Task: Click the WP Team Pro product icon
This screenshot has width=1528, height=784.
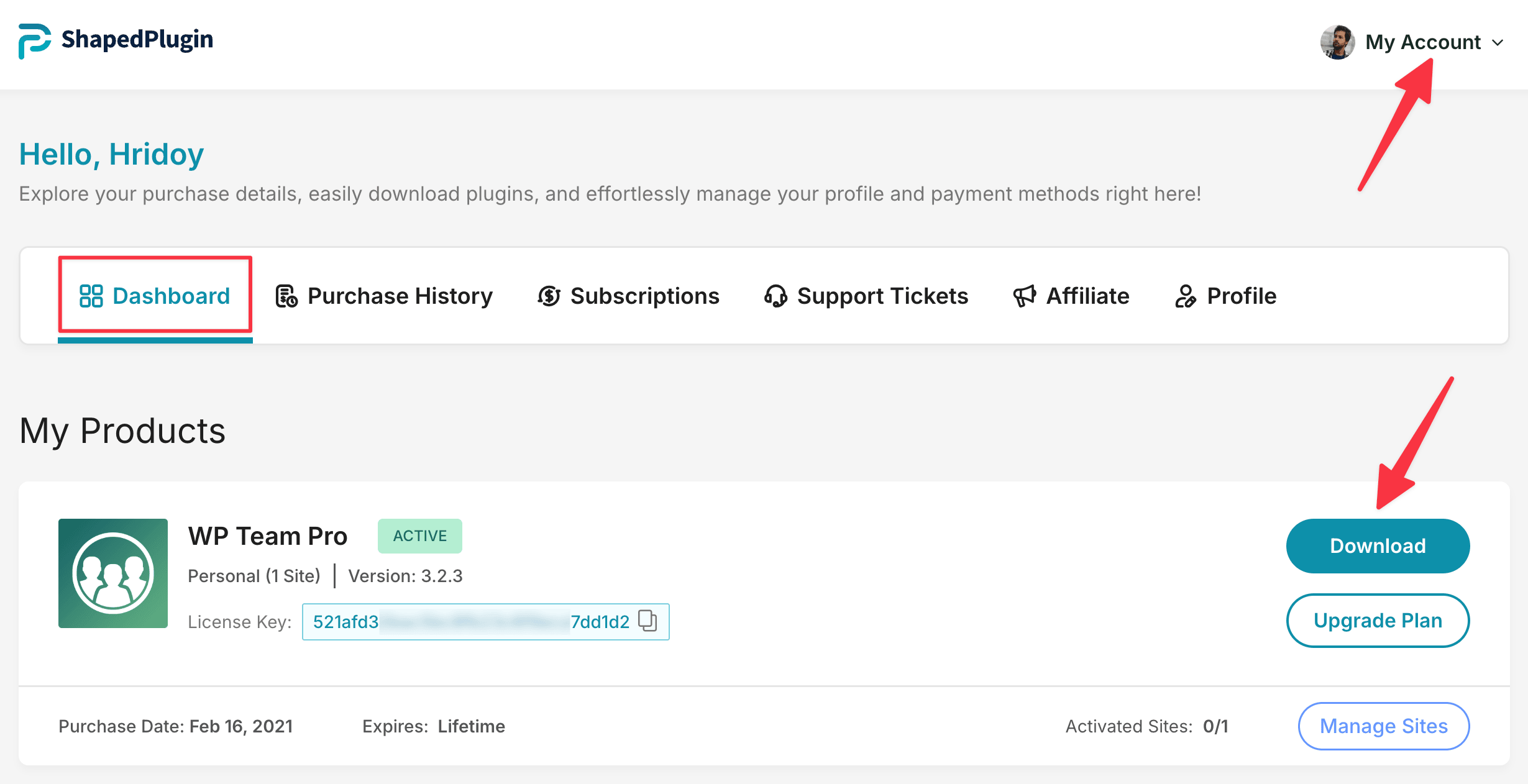Action: 112,573
